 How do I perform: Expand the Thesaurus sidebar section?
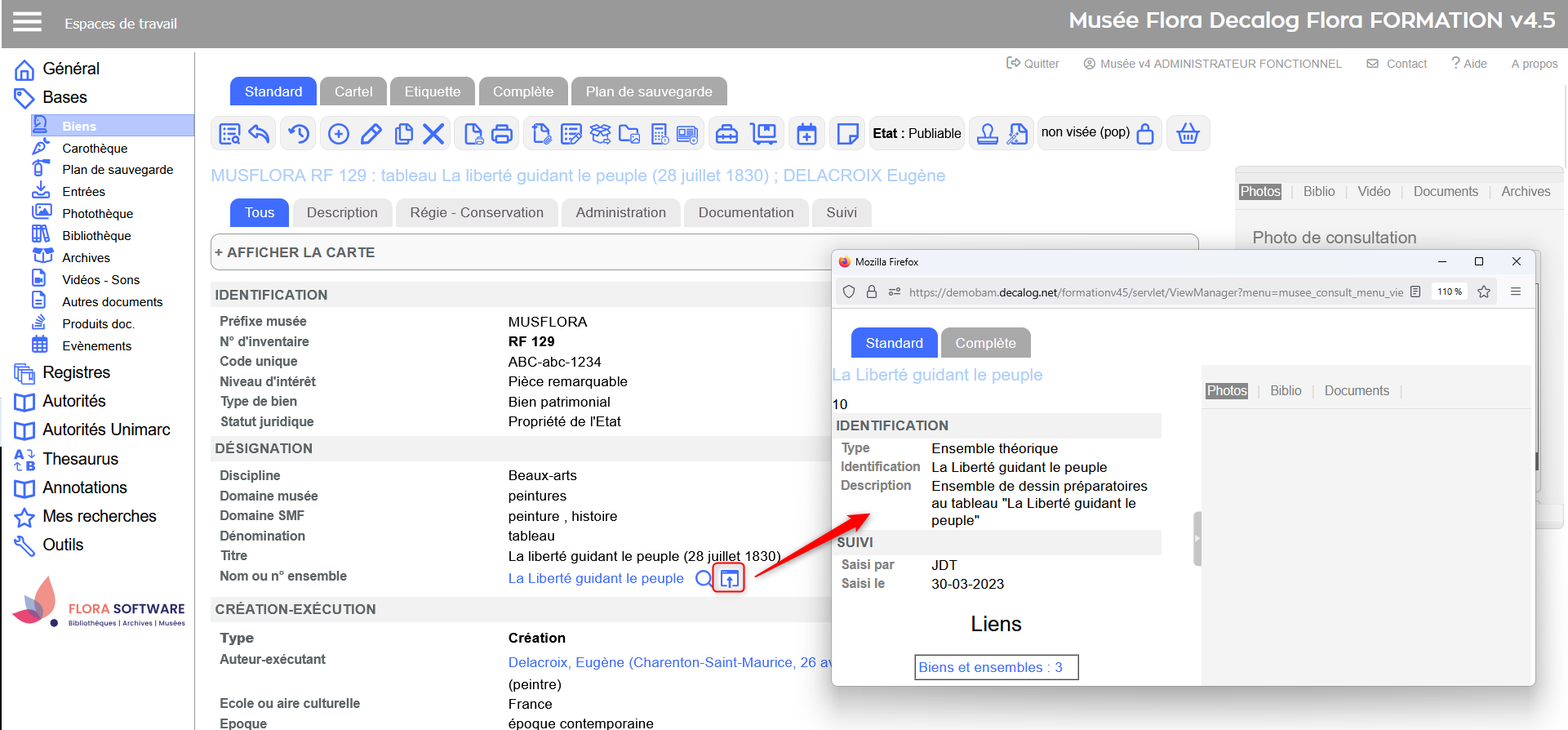(x=80, y=459)
